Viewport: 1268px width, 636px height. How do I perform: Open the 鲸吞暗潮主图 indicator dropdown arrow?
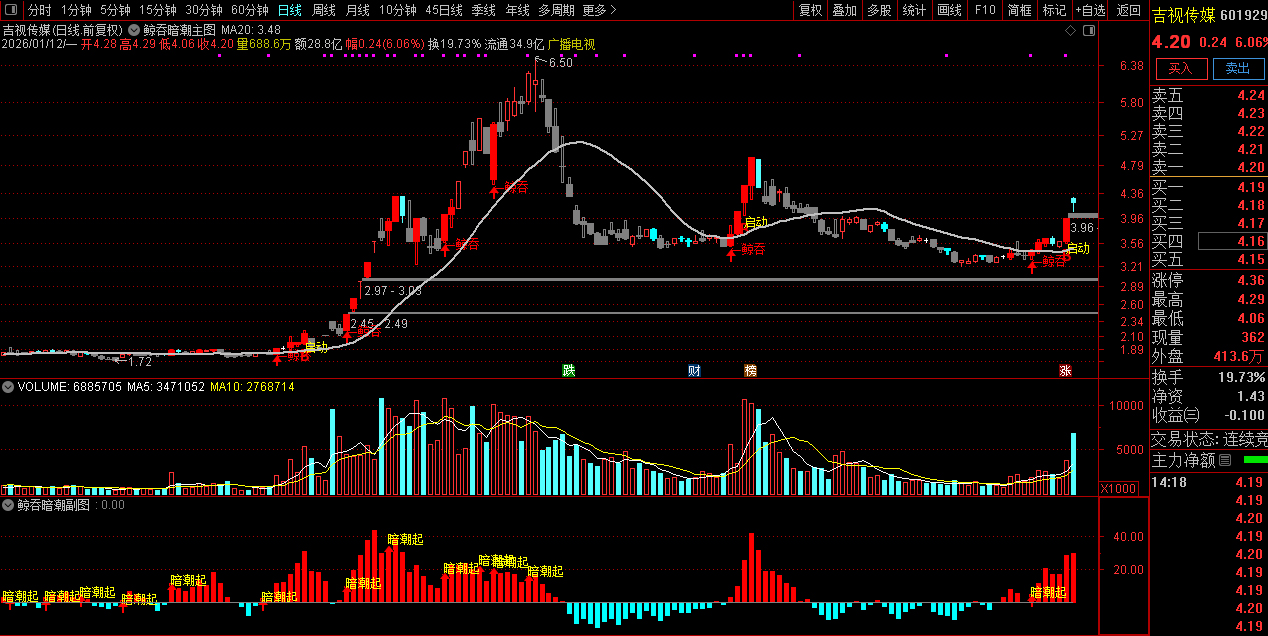coord(135,30)
